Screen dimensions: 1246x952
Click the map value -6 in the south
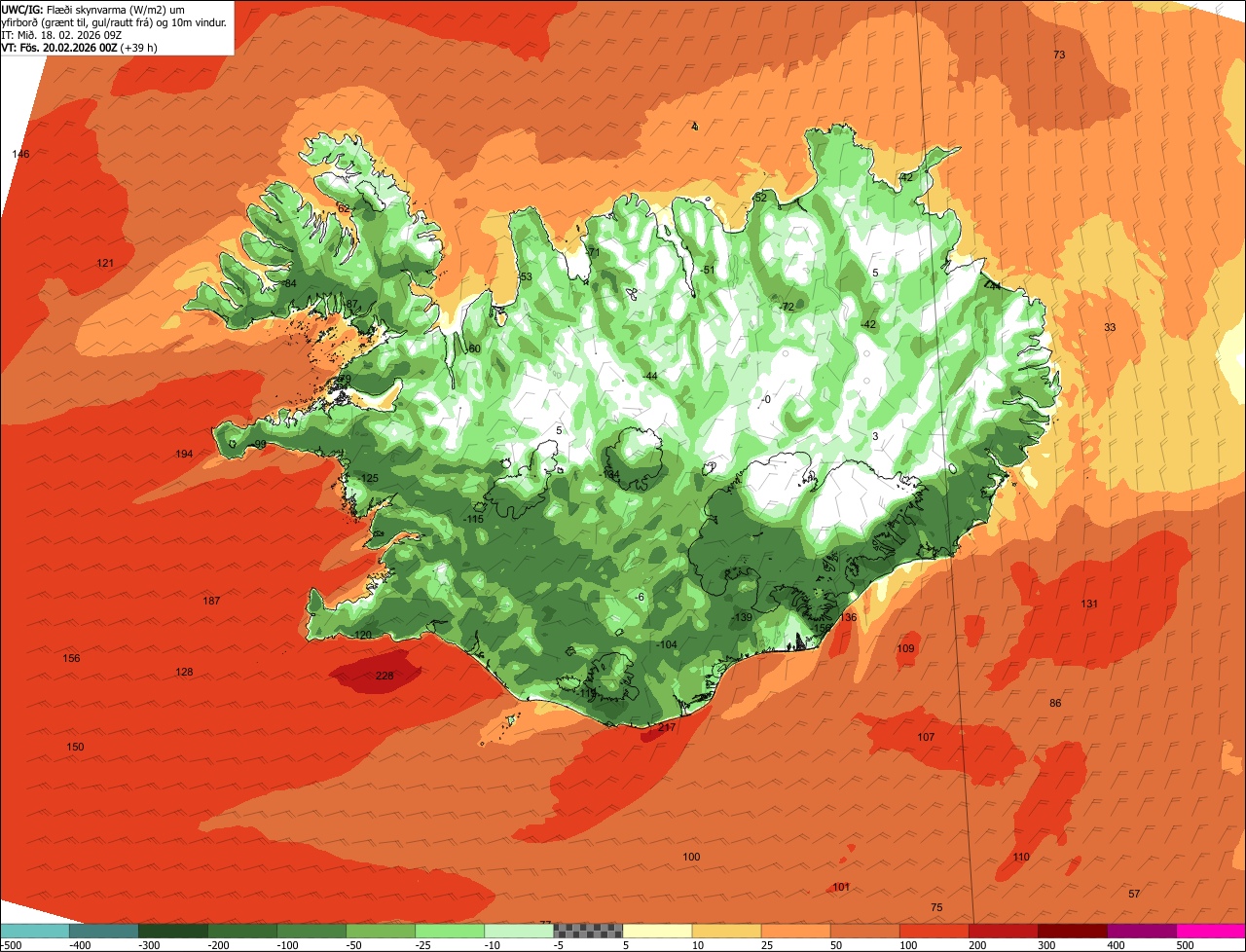(x=639, y=596)
